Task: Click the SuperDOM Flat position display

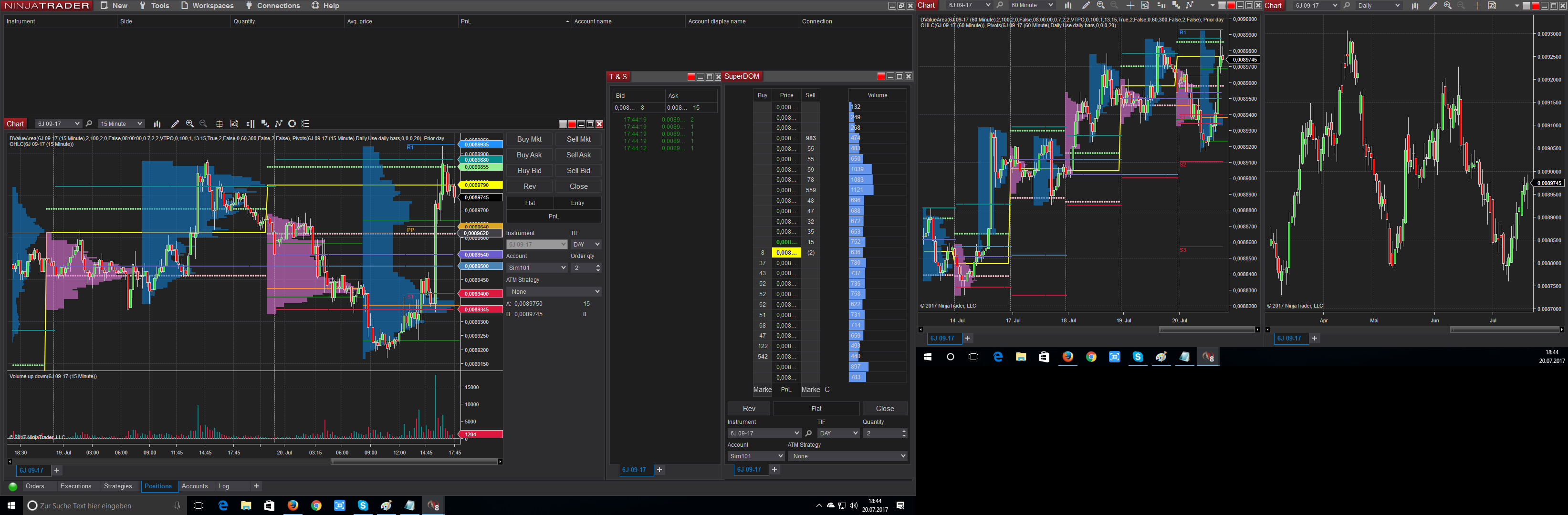Action: click(x=816, y=409)
